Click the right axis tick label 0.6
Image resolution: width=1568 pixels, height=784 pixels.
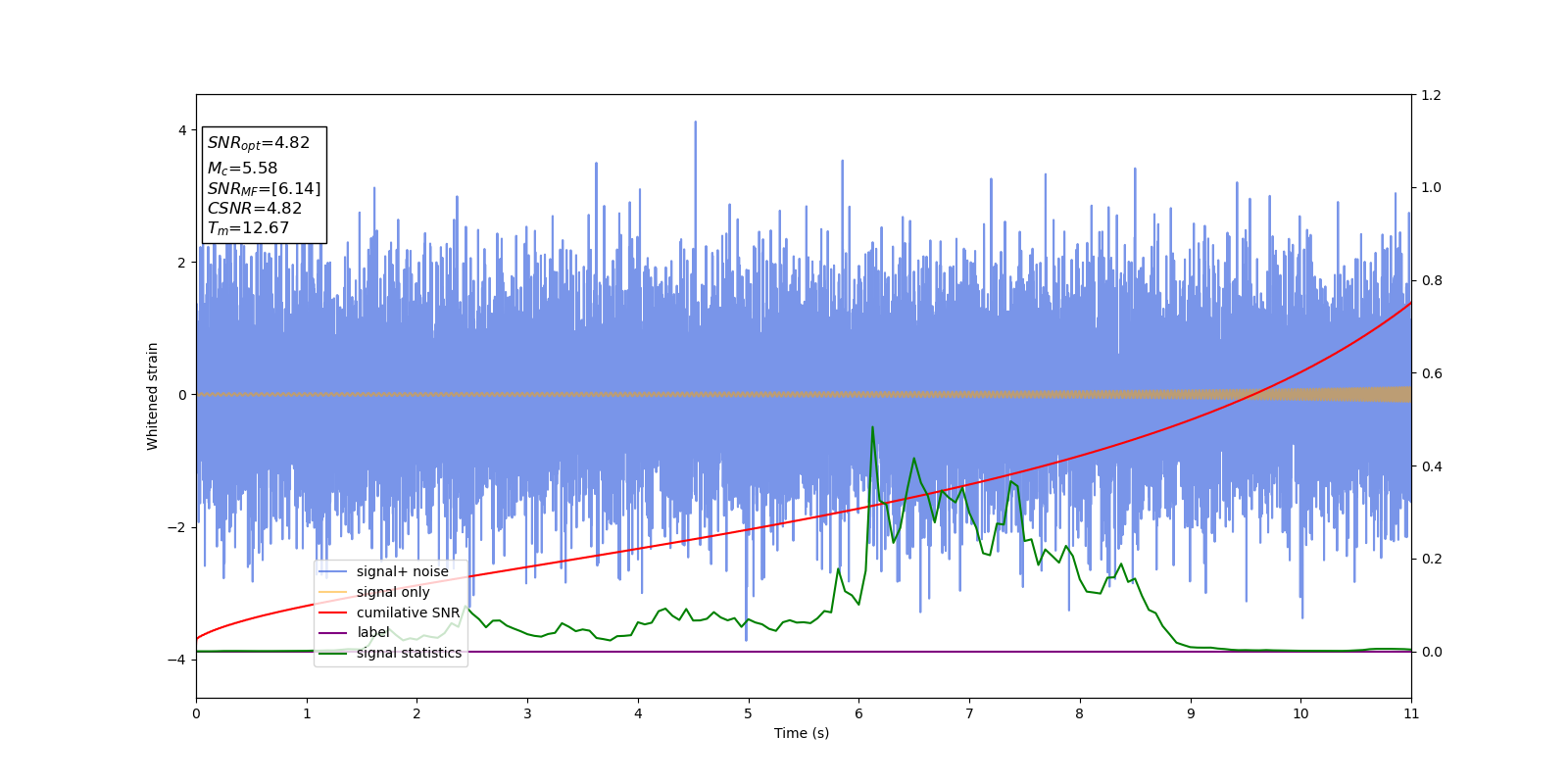click(x=1431, y=373)
